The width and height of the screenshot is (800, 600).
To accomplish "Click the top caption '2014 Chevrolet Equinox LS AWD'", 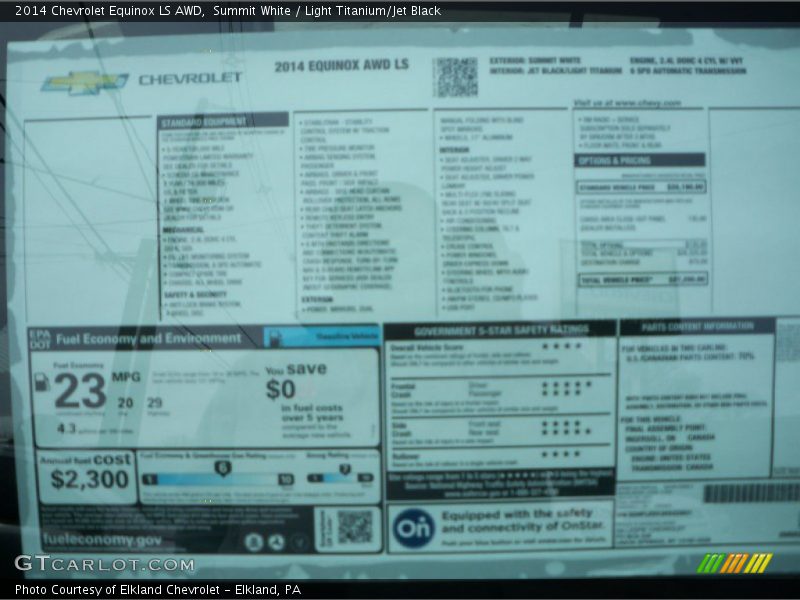I will tap(109, 11).
